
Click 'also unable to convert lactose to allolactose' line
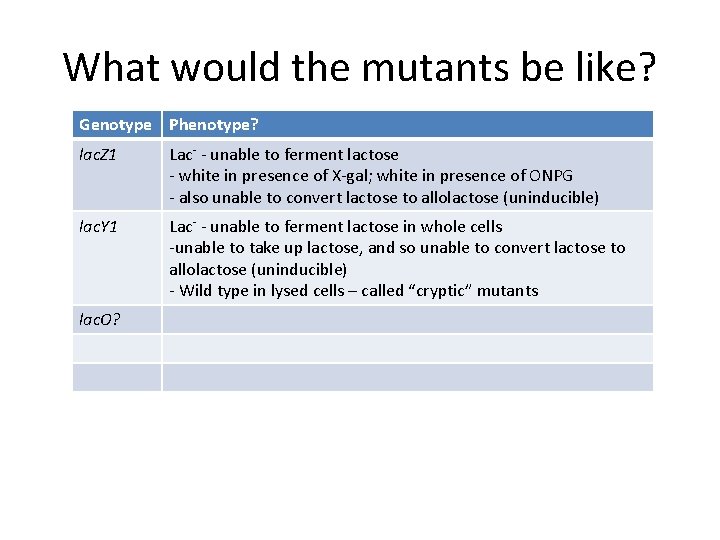[384, 198]
